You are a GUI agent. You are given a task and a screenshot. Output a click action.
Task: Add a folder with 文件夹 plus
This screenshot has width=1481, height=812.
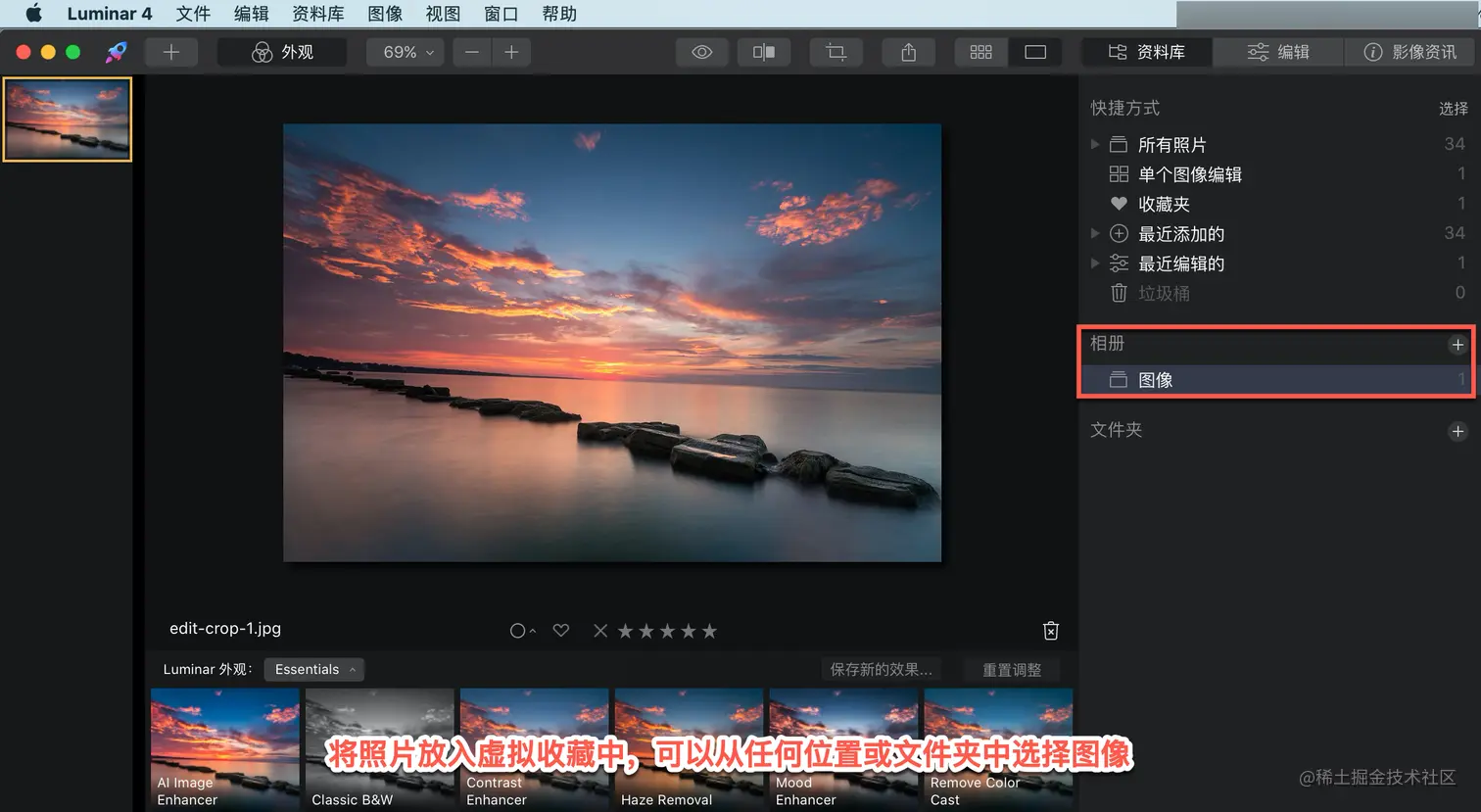tap(1457, 431)
